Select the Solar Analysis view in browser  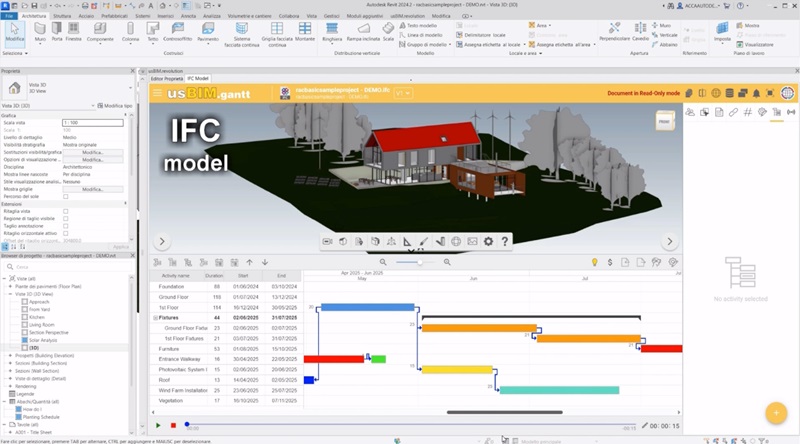(43, 340)
